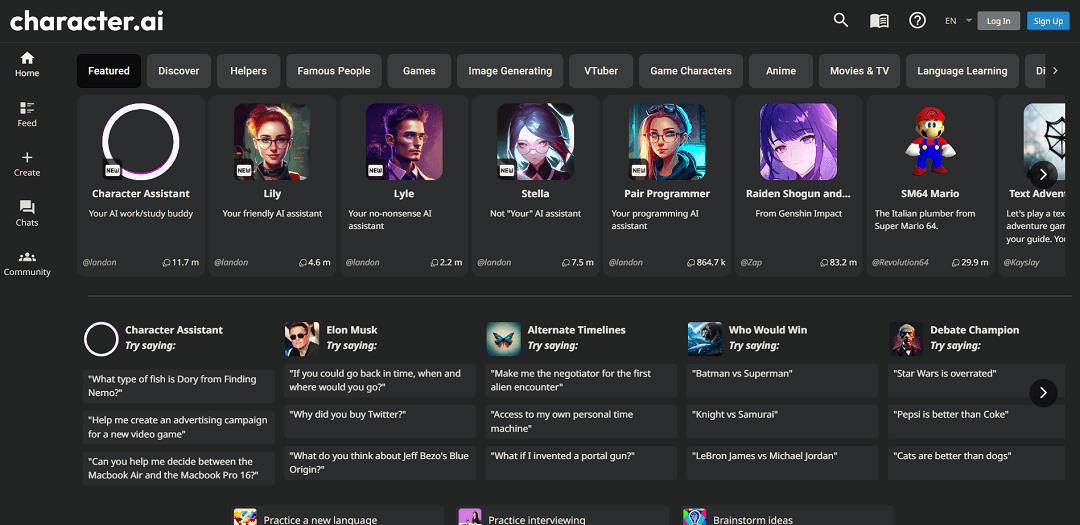Click the Create plus icon
The width and height of the screenshot is (1080, 525).
27,158
